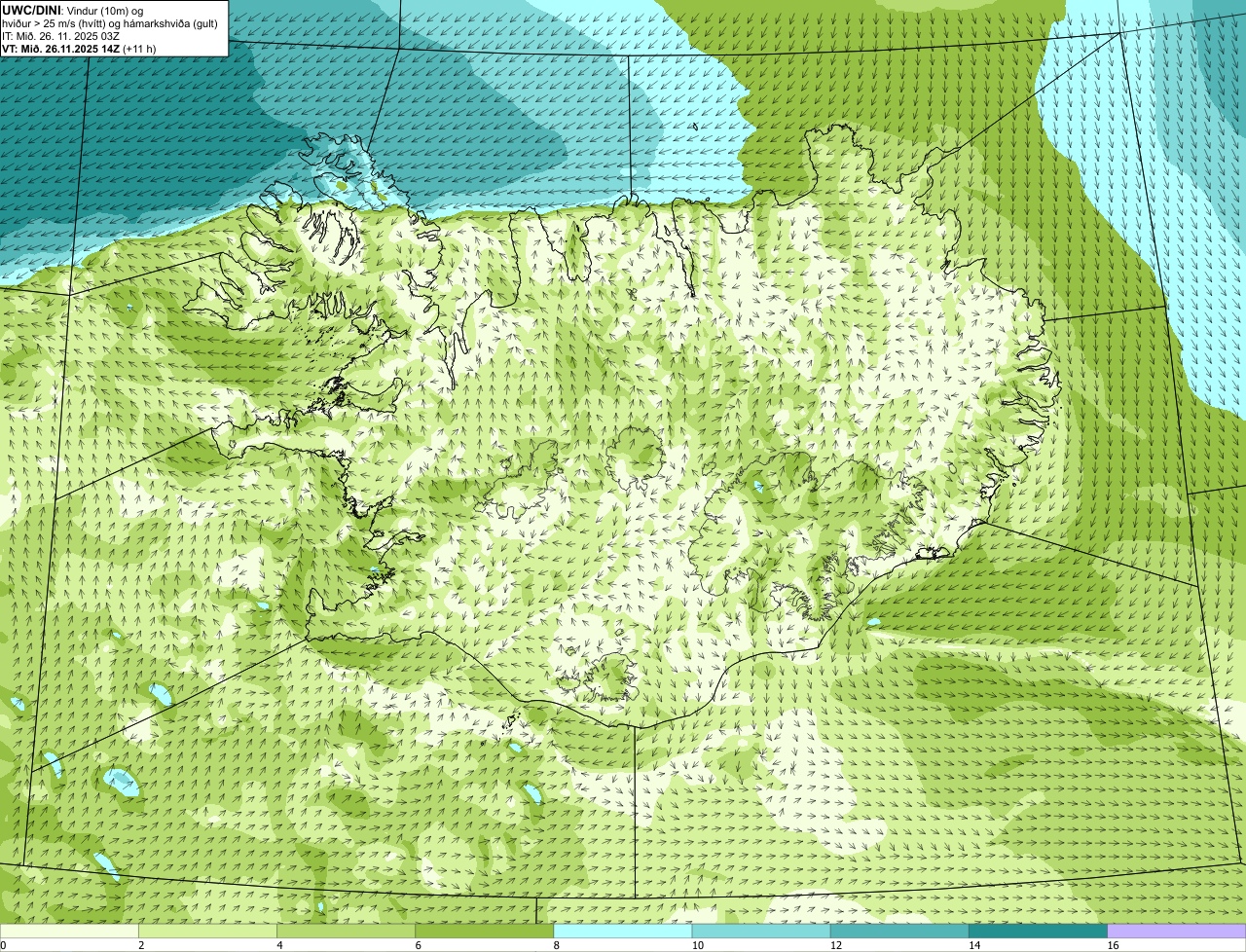Screen dimensions: 1246x952
Task: Click the 0–2 m/s pale yellow legend swatch
Action: tap(69, 931)
